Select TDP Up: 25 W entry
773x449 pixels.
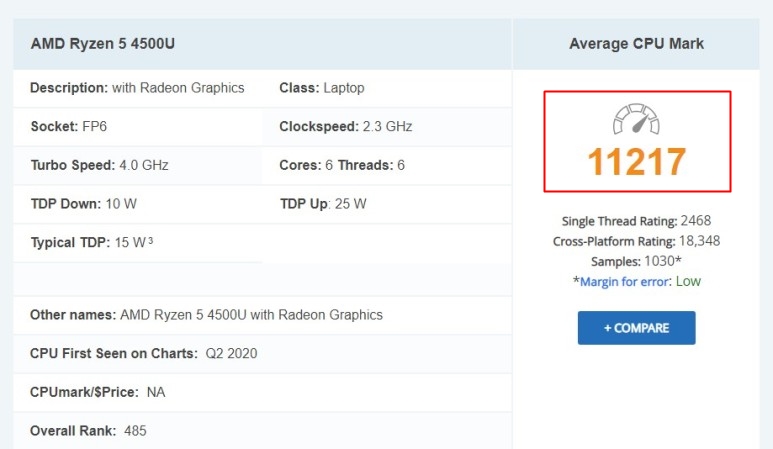(323, 204)
